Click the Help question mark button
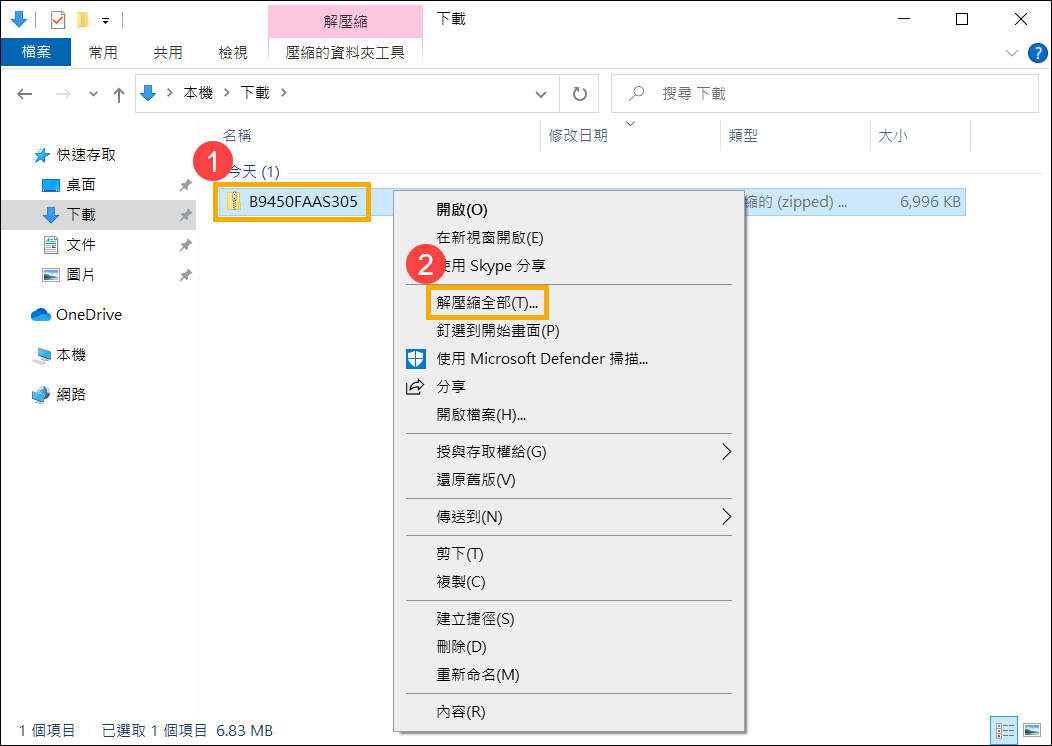Viewport: 1052px width, 746px height. click(x=1037, y=53)
